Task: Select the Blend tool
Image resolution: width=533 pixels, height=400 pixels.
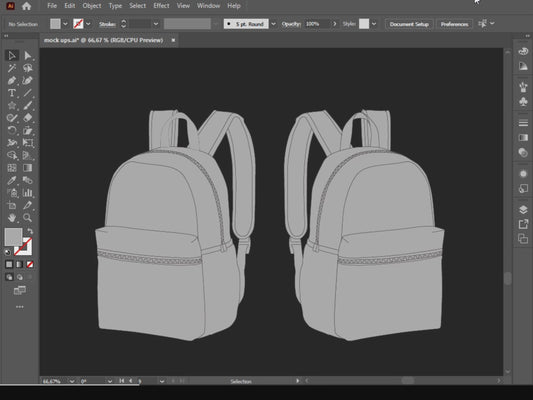Action: click(28, 180)
